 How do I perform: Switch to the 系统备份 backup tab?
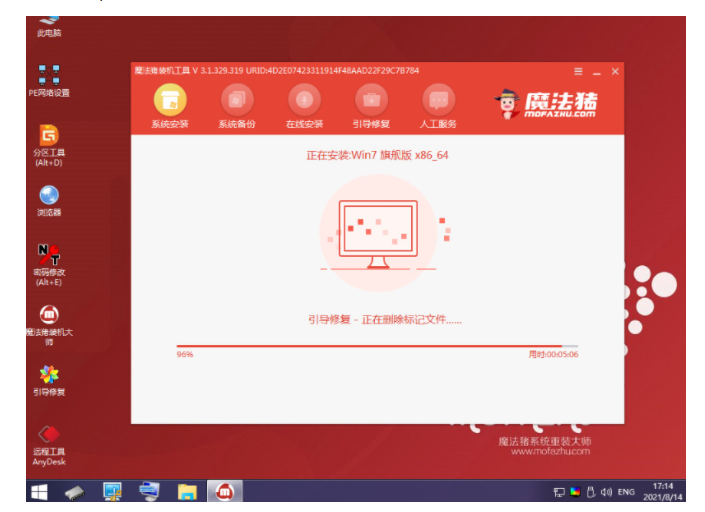pos(237,104)
